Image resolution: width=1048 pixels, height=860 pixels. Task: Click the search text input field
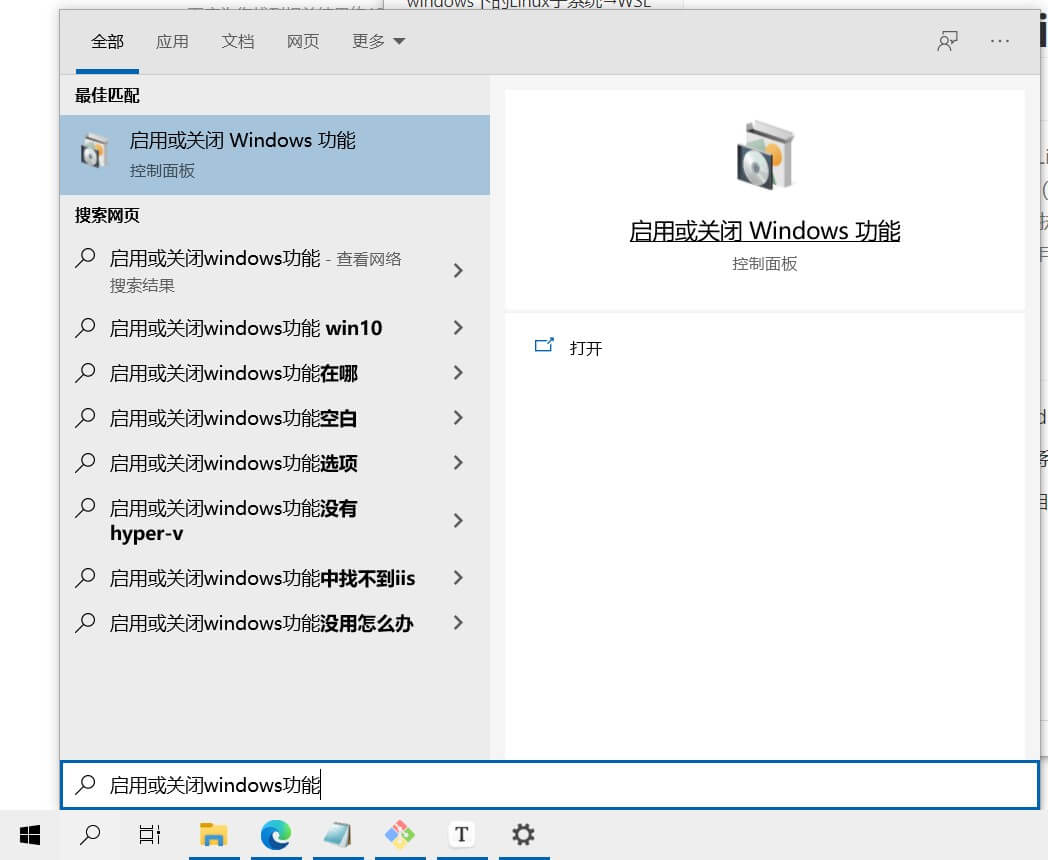click(550, 784)
